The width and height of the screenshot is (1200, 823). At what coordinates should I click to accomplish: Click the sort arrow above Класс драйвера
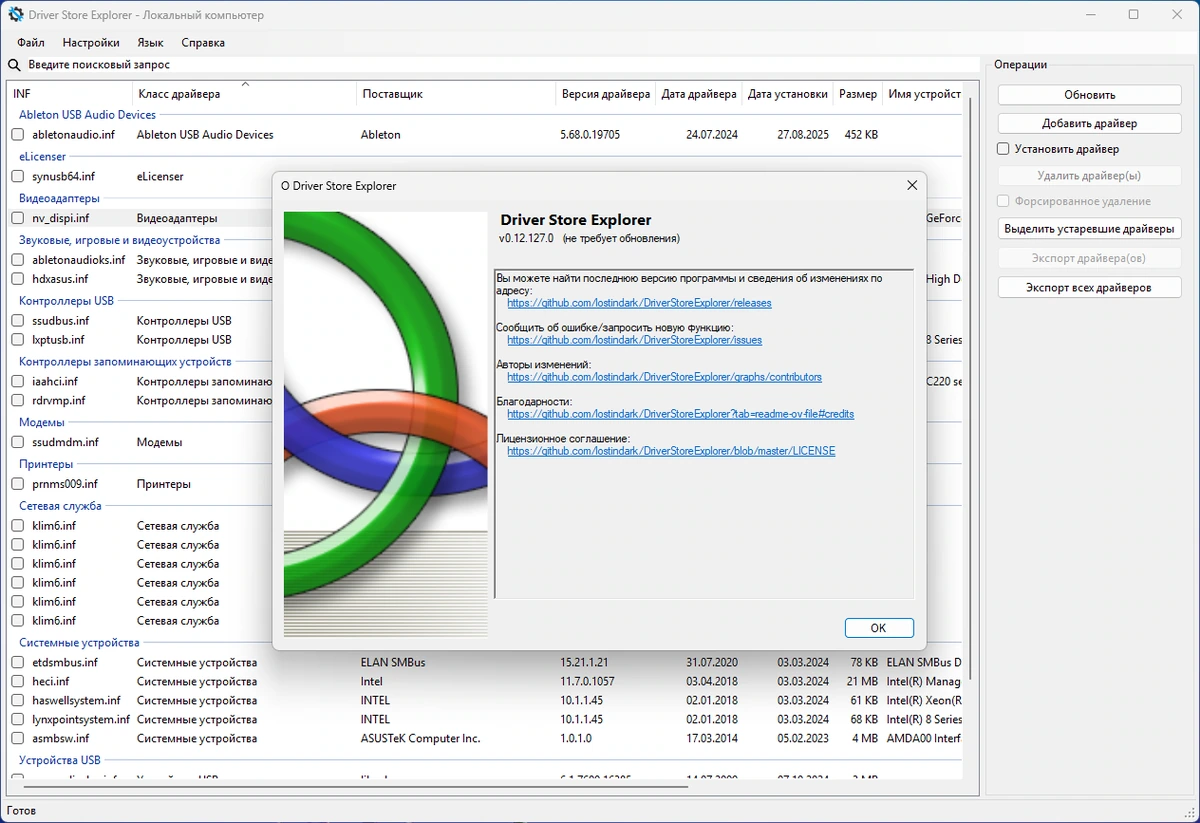tap(245, 85)
